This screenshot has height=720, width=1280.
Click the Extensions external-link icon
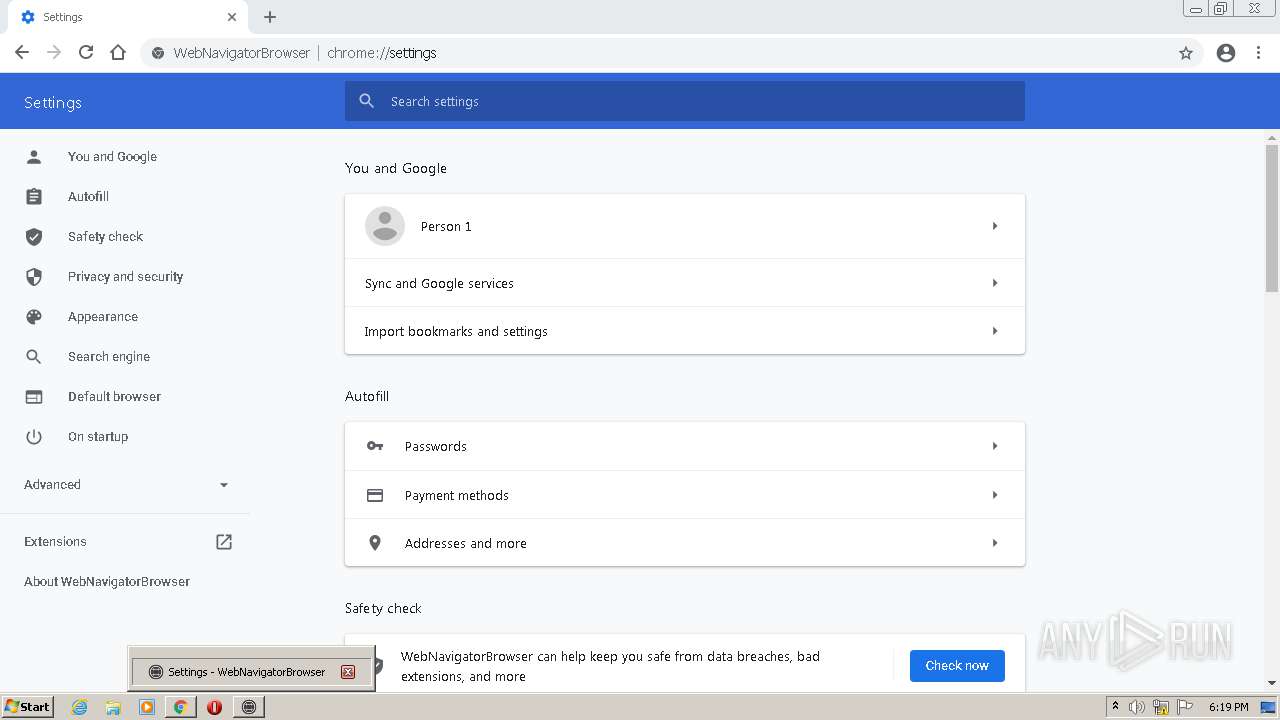point(224,541)
